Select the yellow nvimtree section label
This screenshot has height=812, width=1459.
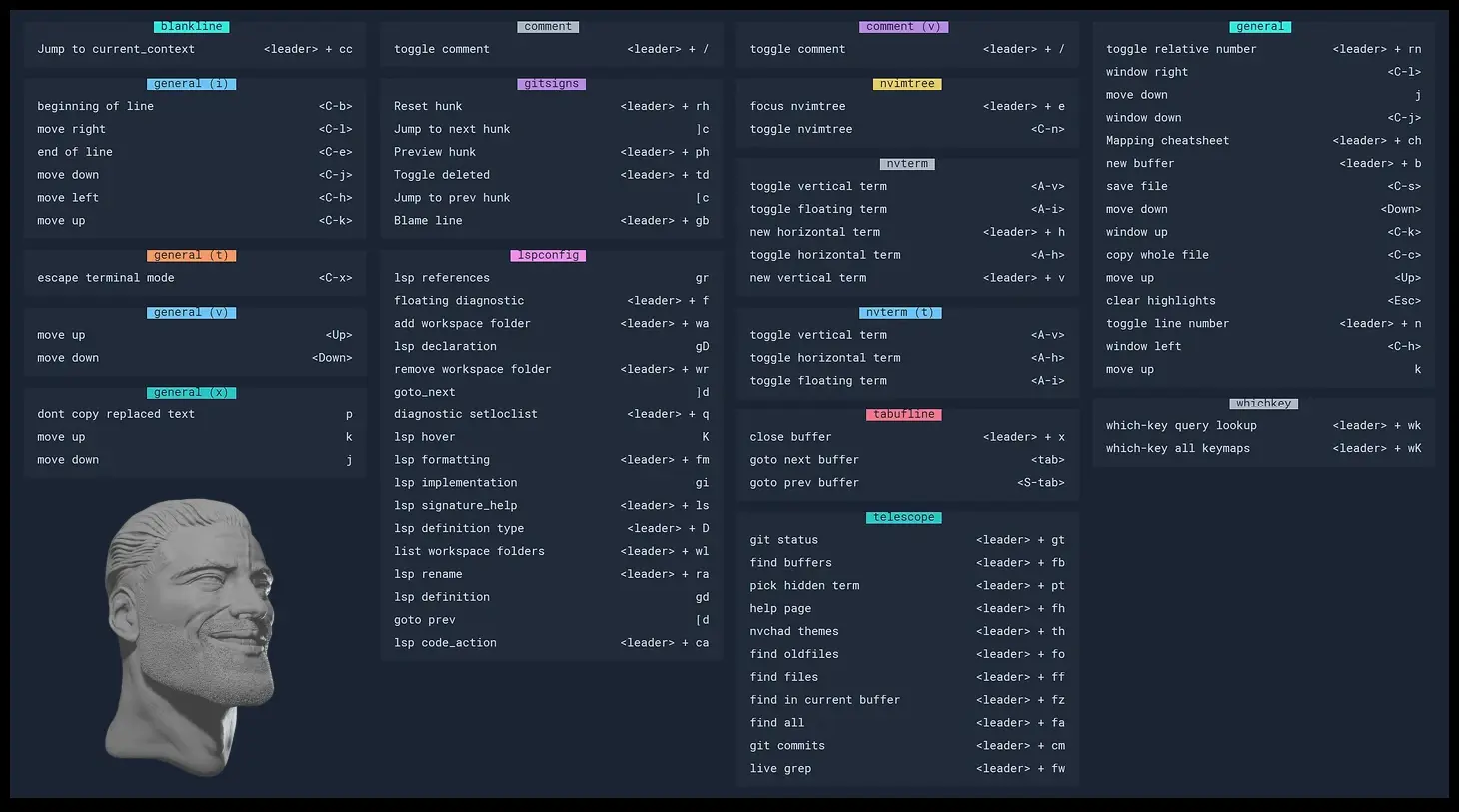(906, 84)
